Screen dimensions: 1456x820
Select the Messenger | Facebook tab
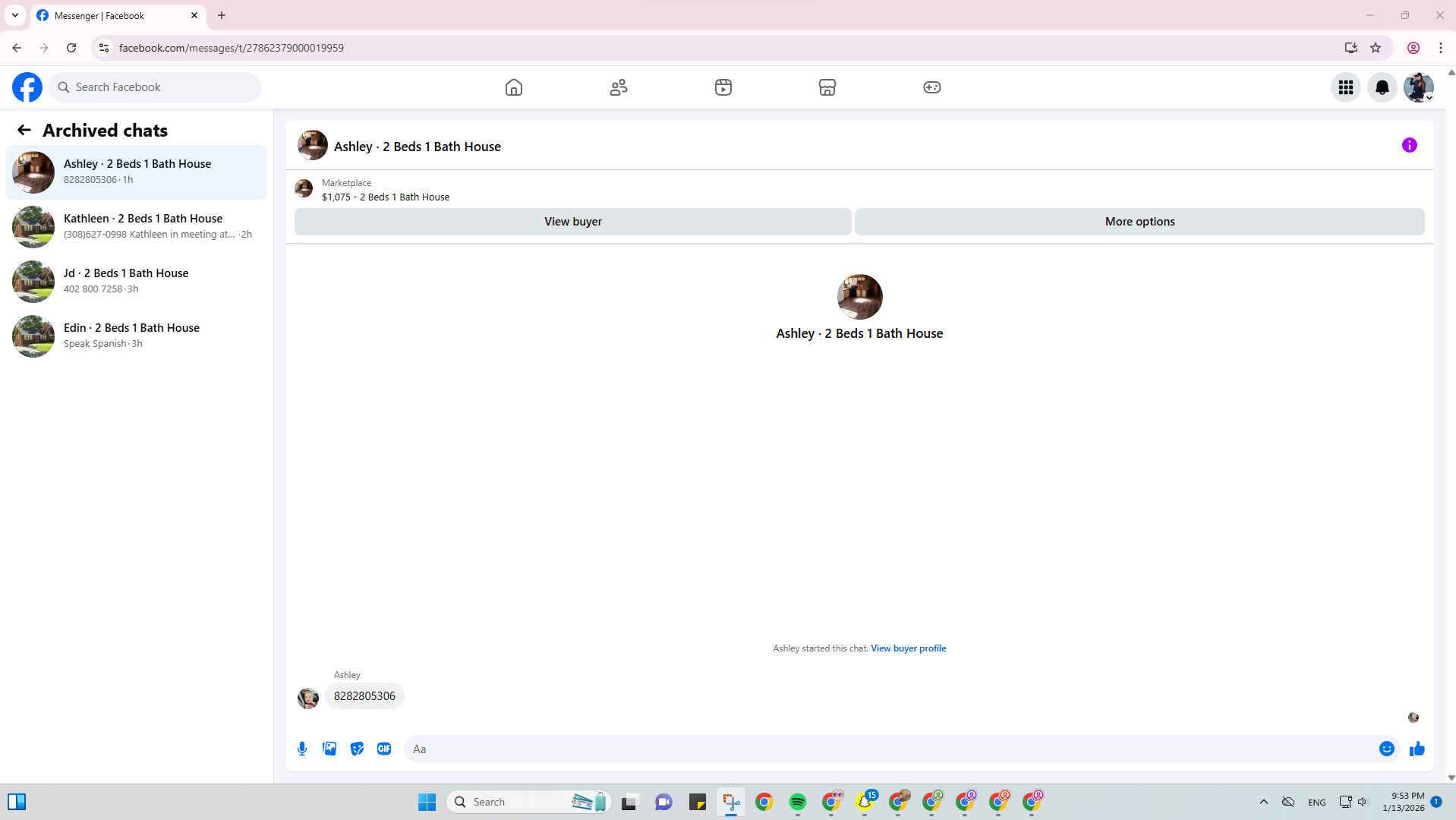coord(118,15)
